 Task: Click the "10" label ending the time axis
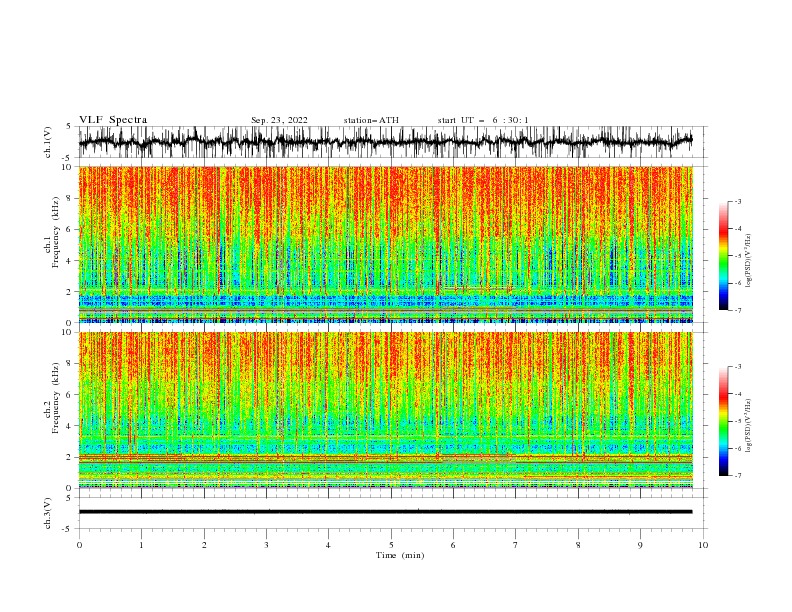tap(703, 545)
